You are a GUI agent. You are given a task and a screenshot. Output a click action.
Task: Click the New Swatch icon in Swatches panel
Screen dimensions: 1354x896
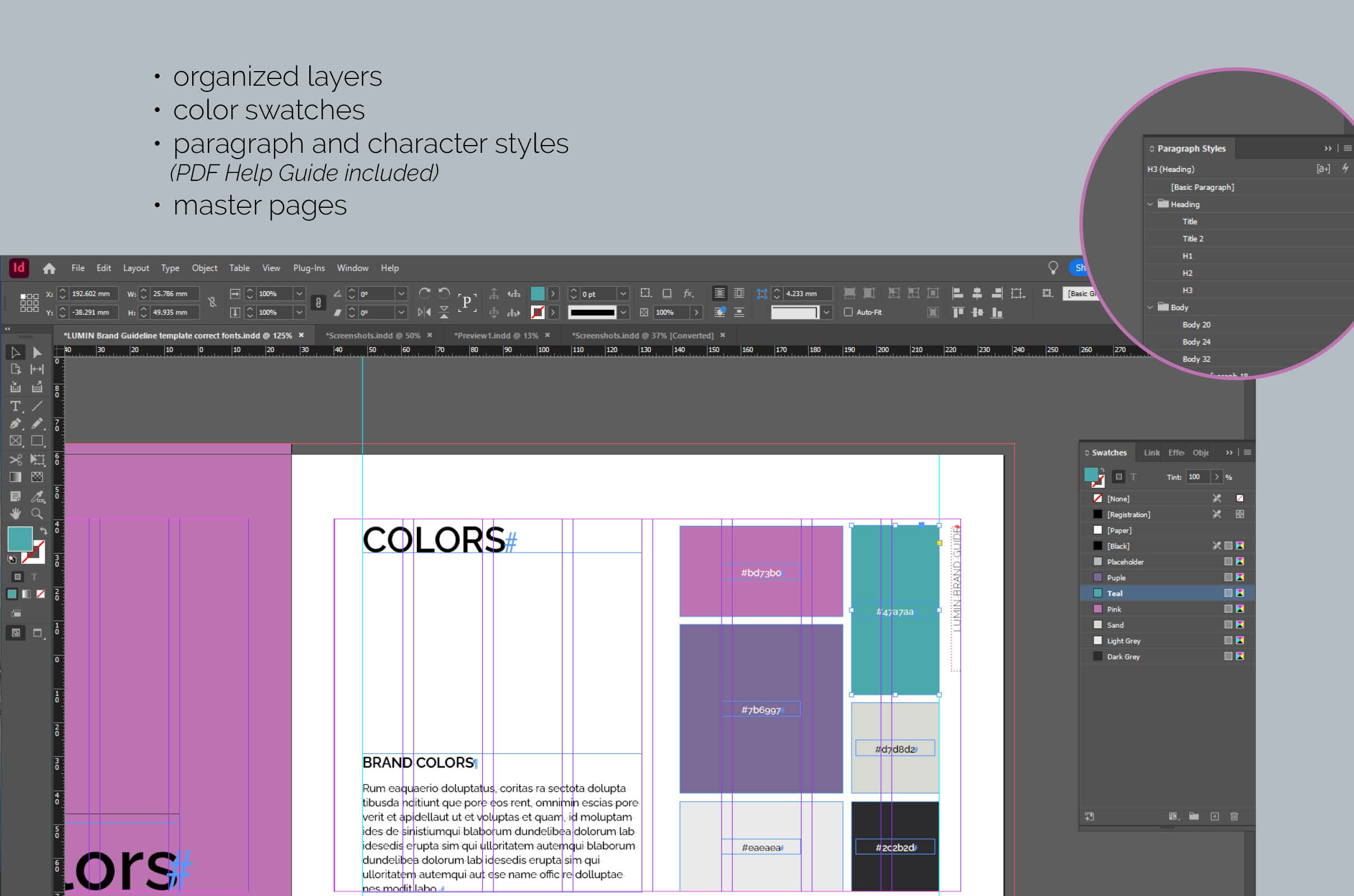1215,816
